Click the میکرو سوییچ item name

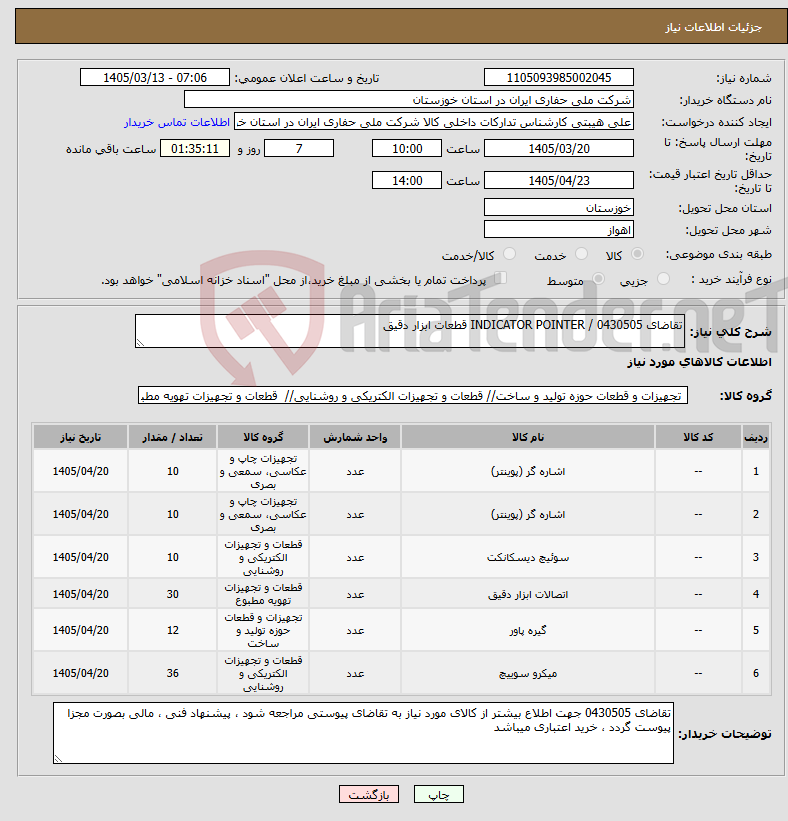[528, 673]
